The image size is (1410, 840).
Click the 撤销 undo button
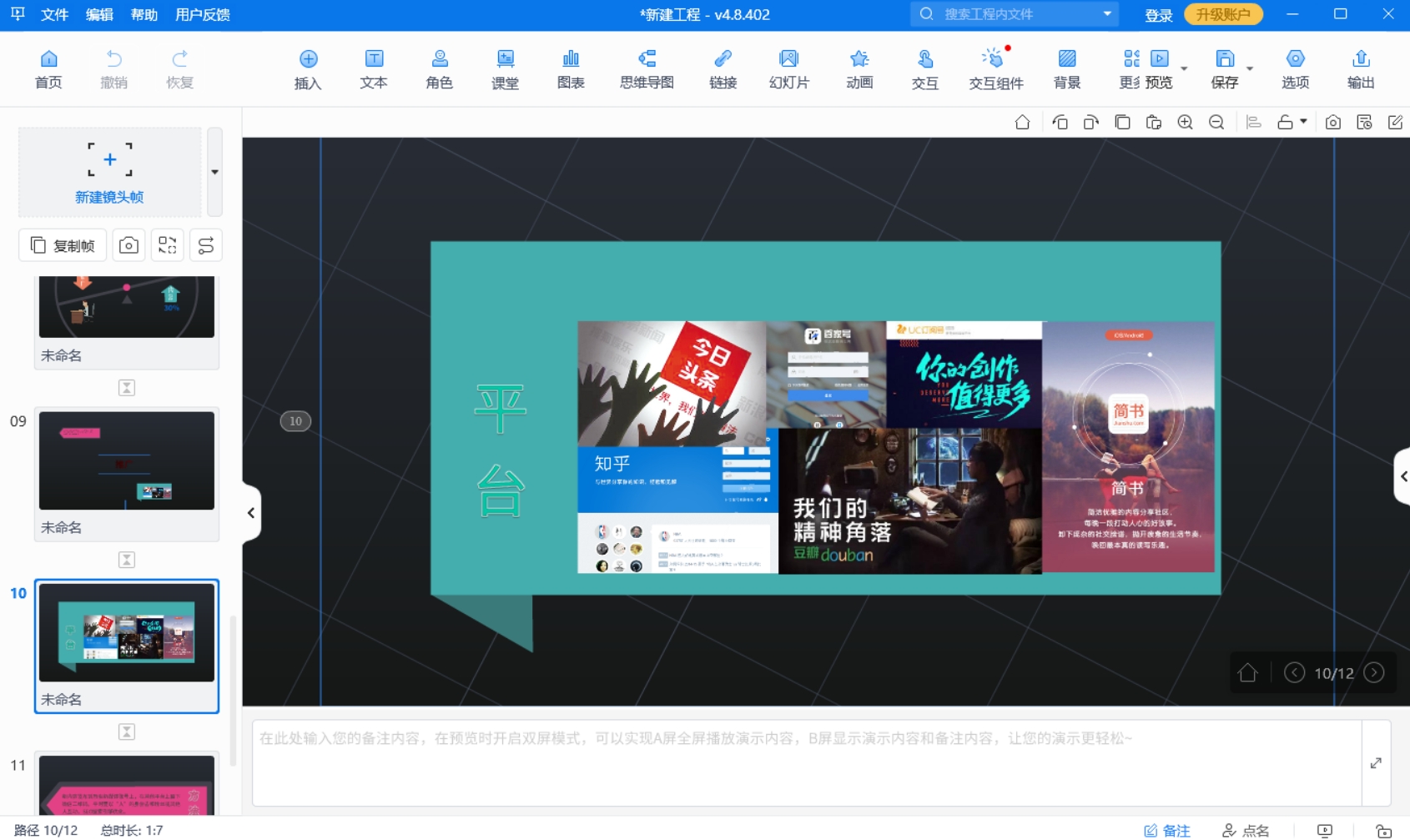click(113, 69)
